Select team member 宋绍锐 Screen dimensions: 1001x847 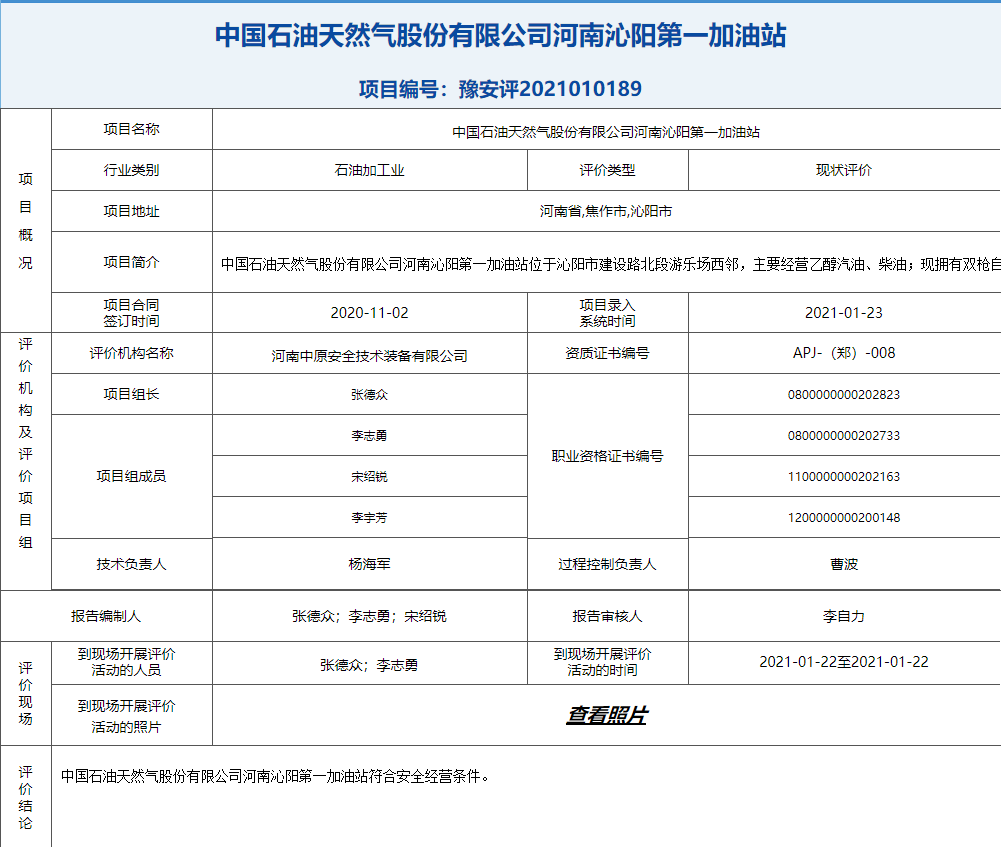(370, 476)
